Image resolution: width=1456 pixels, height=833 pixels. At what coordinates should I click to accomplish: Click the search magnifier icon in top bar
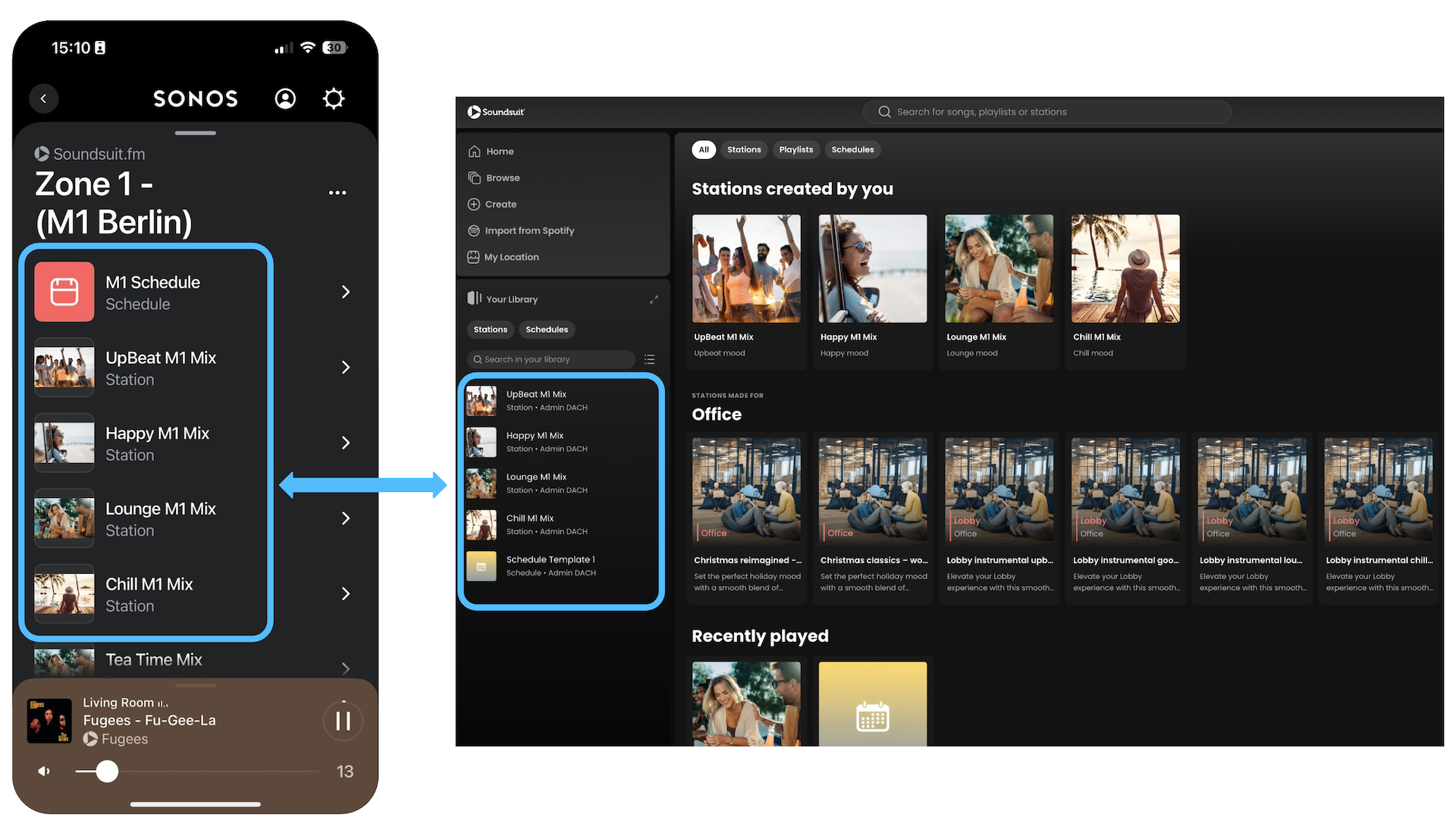(x=884, y=112)
